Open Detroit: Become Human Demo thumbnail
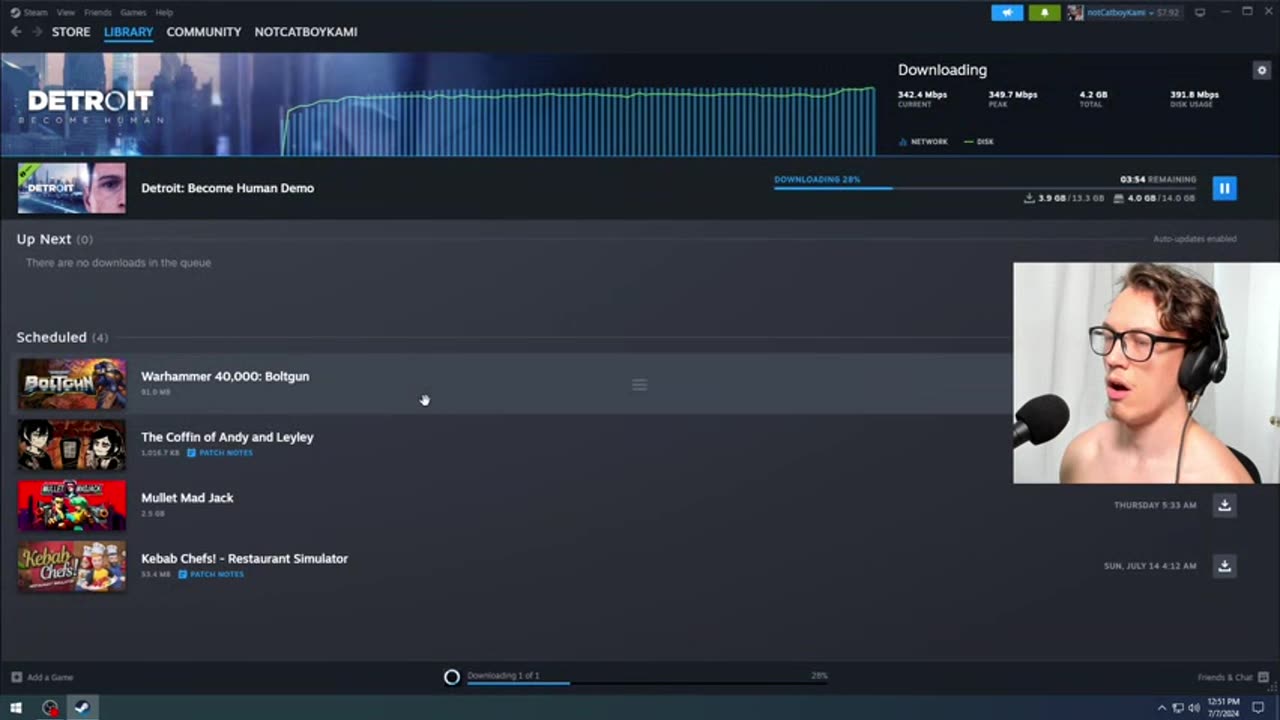This screenshot has height=720, width=1280. click(x=72, y=188)
